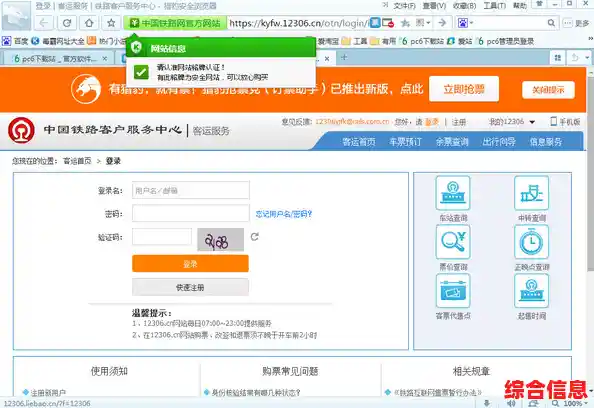This screenshot has height=408, width=594.
Task: Expand the 我的12306 dropdown
Action: tap(511, 122)
